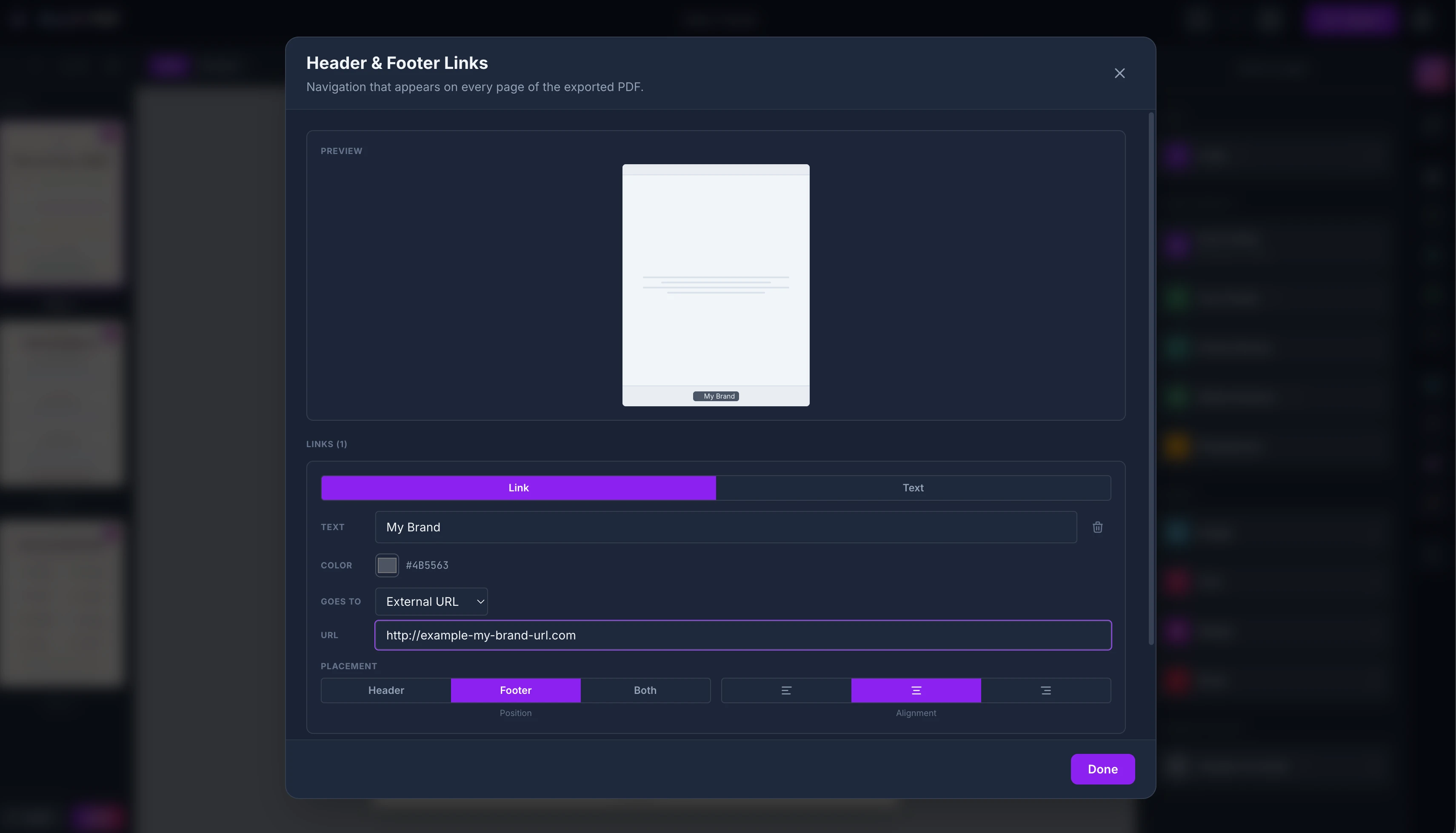Screen dimensions: 1456x833
Task: Select left alignment icon
Action: tap(786, 690)
